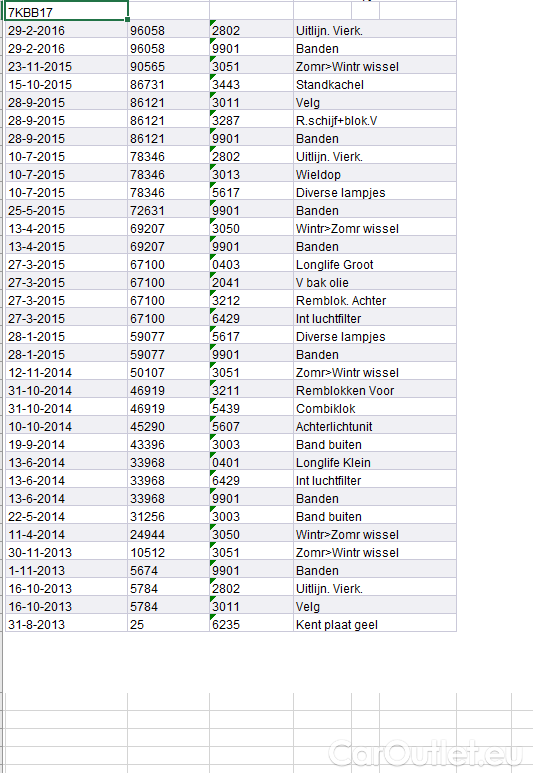
Task: Select mileage cell 90565
Action: point(168,66)
